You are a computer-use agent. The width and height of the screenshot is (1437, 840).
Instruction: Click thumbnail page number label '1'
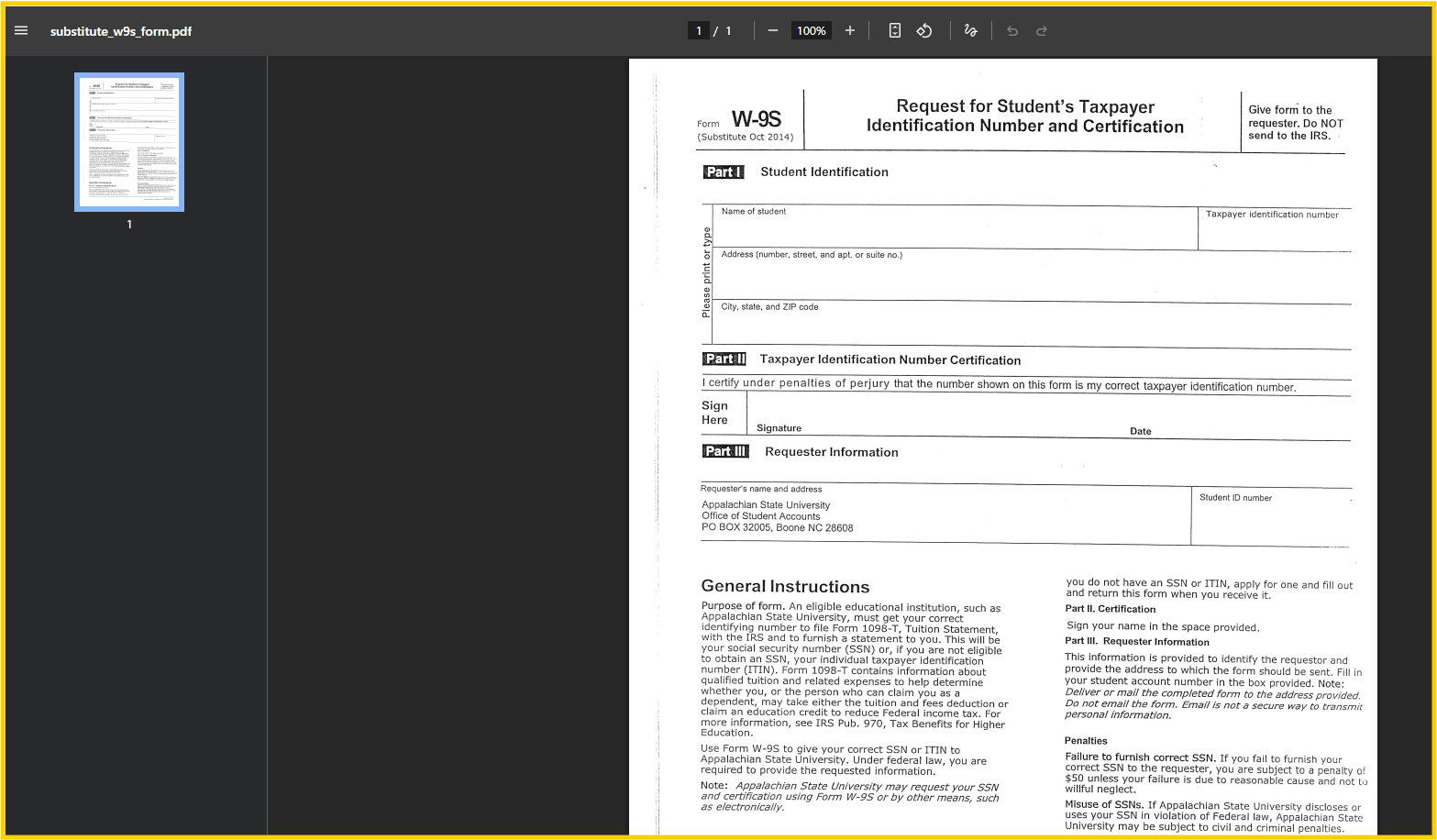[129, 225]
